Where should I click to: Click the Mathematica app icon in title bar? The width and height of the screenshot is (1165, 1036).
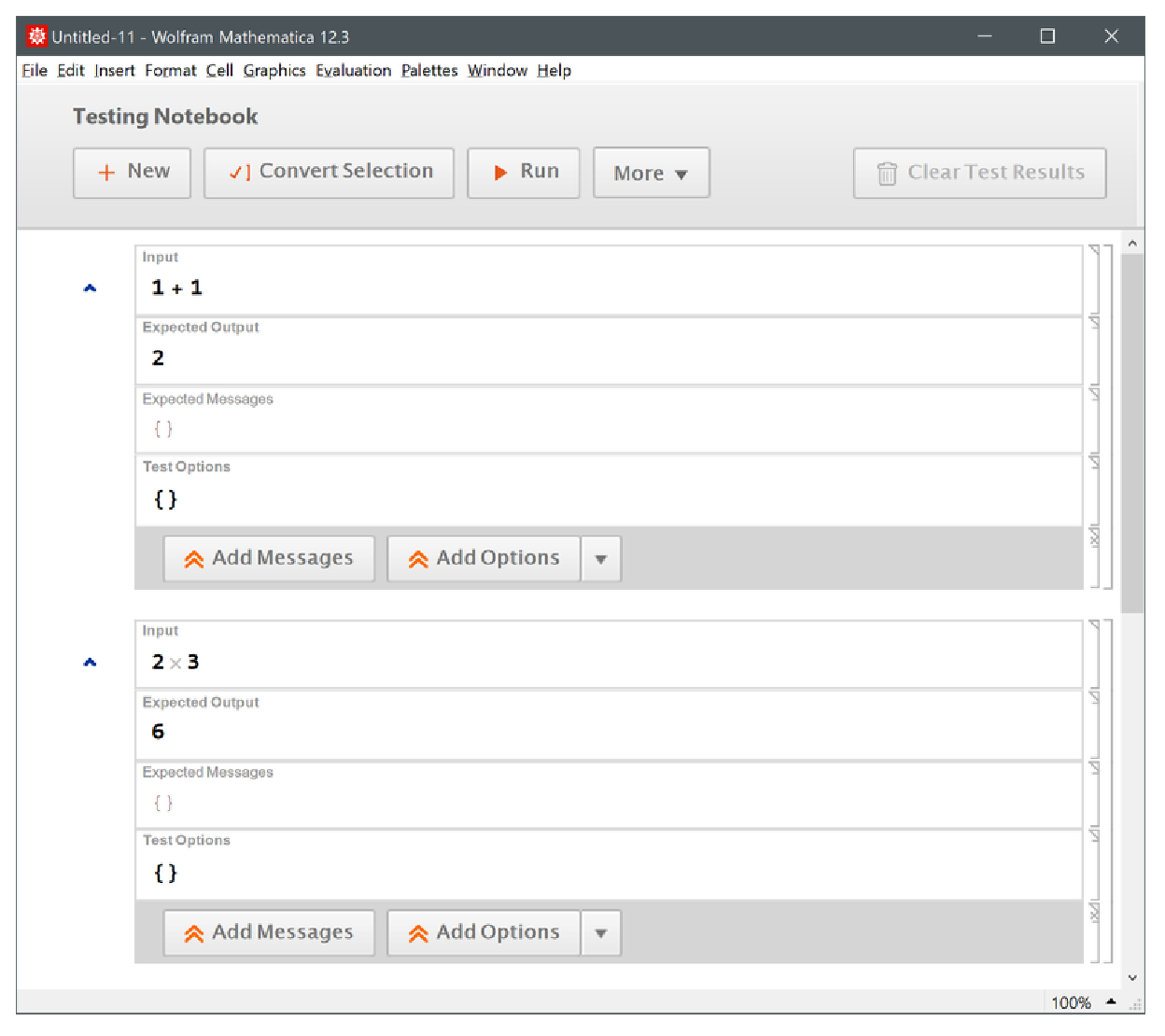[x=36, y=36]
